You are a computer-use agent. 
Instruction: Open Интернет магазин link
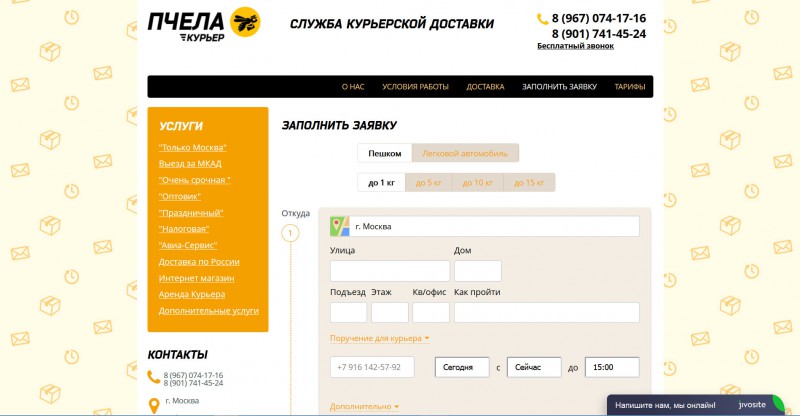pos(196,278)
